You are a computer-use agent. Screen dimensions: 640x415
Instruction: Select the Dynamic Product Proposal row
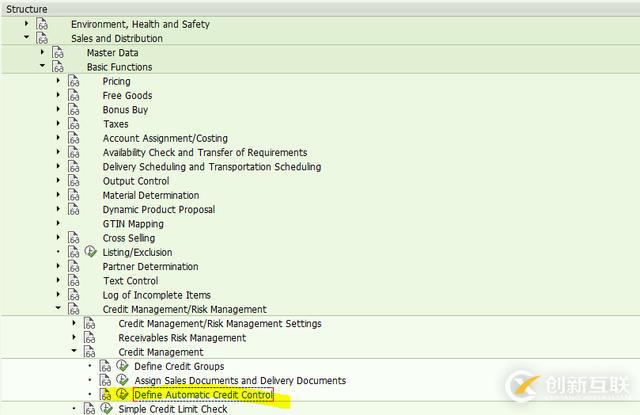point(158,210)
